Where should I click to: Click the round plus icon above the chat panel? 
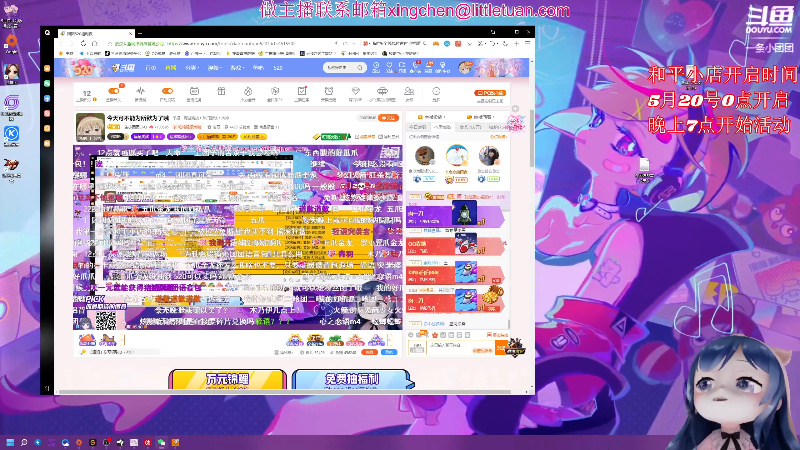coord(515,109)
